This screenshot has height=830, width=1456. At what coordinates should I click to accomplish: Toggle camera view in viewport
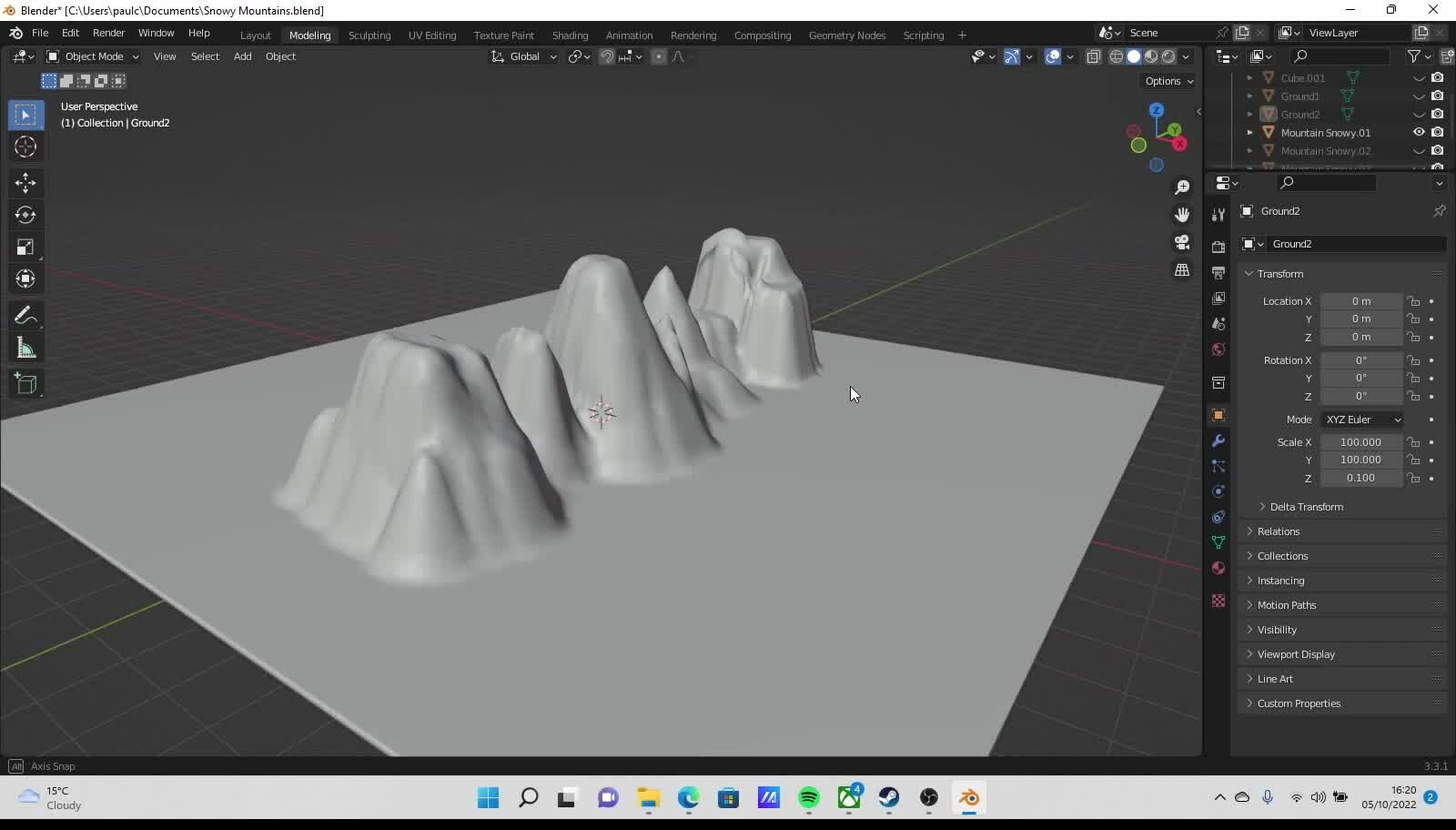coord(1182,243)
